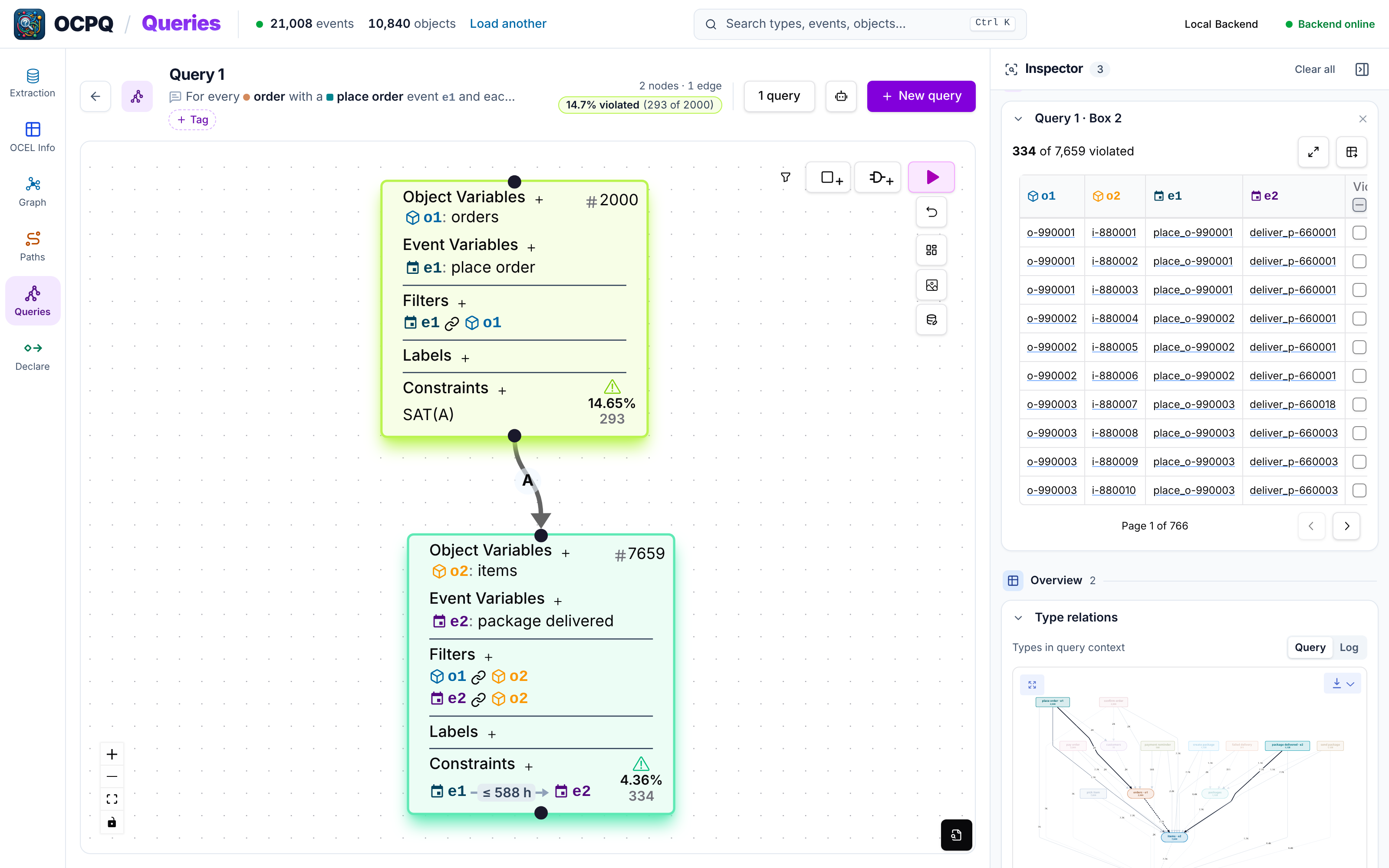The width and height of the screenshot is (1389, 868).
Task: Click the undo arrow icon on canvas
Action: tap(931, 212)
